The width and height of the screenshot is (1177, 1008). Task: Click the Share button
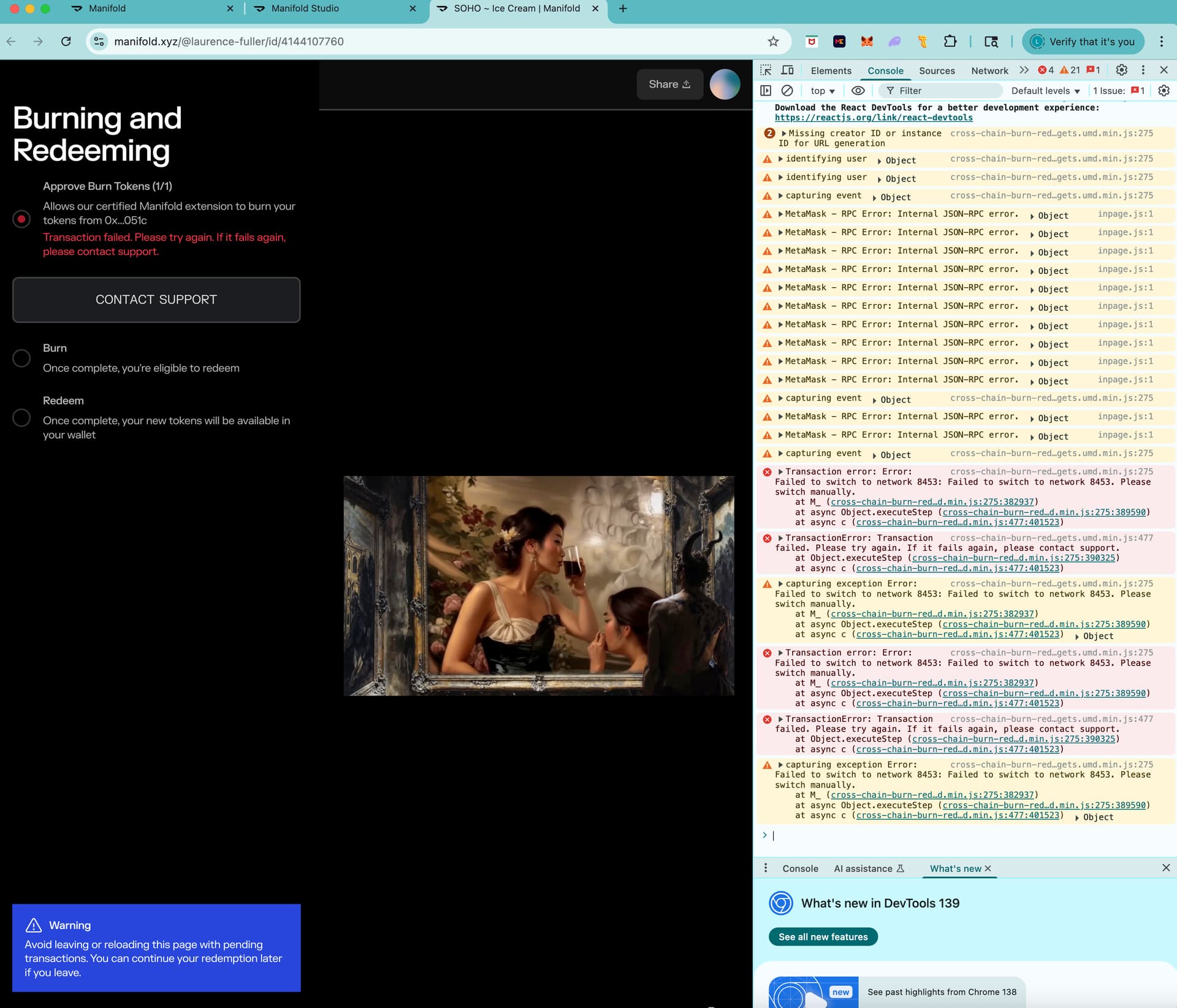669,84
